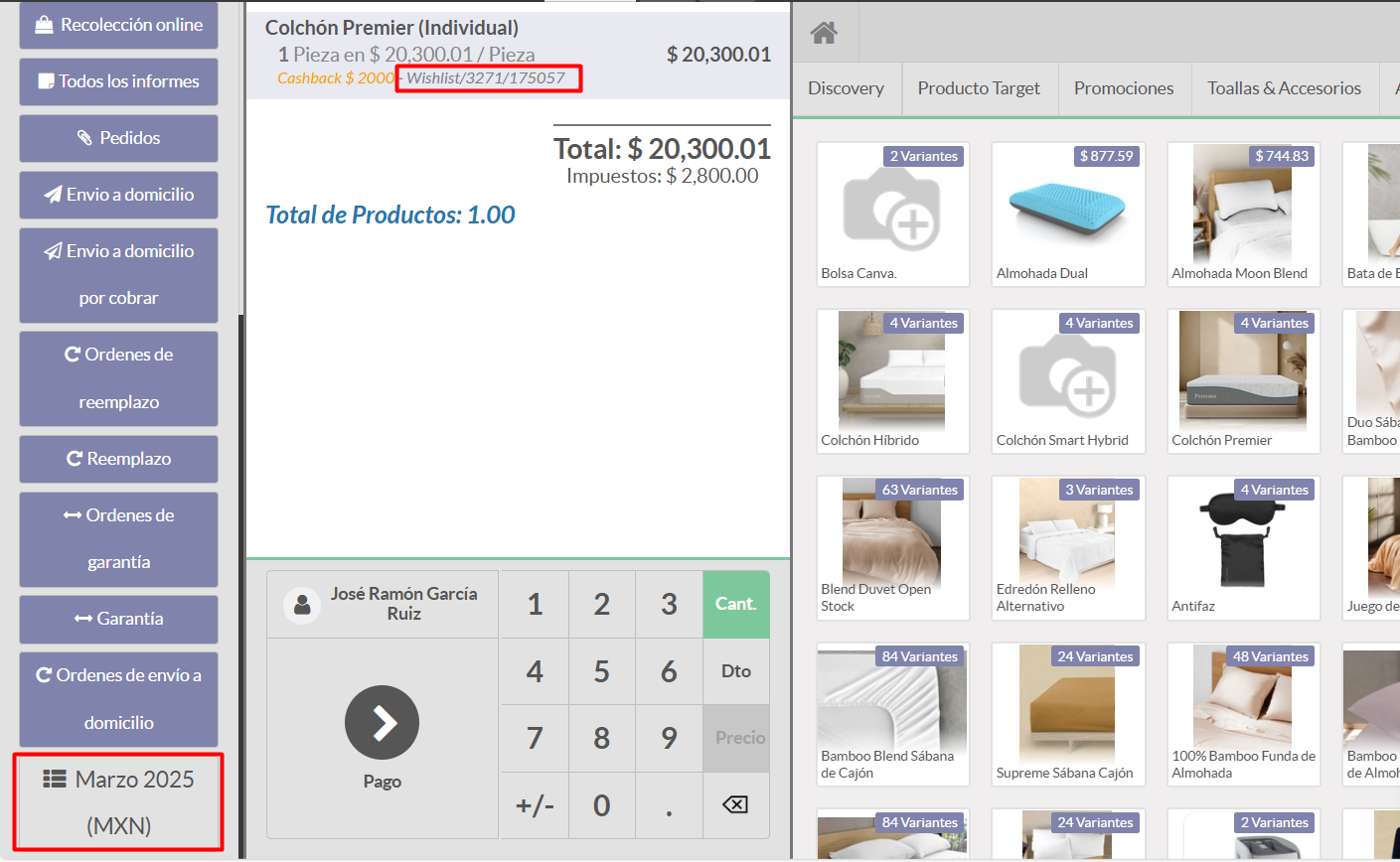Image resolution: width=1400 pixels, height=862 pixels.
Task: Select the Colchón Smart Hybrid product
Action: pyautogui.click(x=1068, y=381)
